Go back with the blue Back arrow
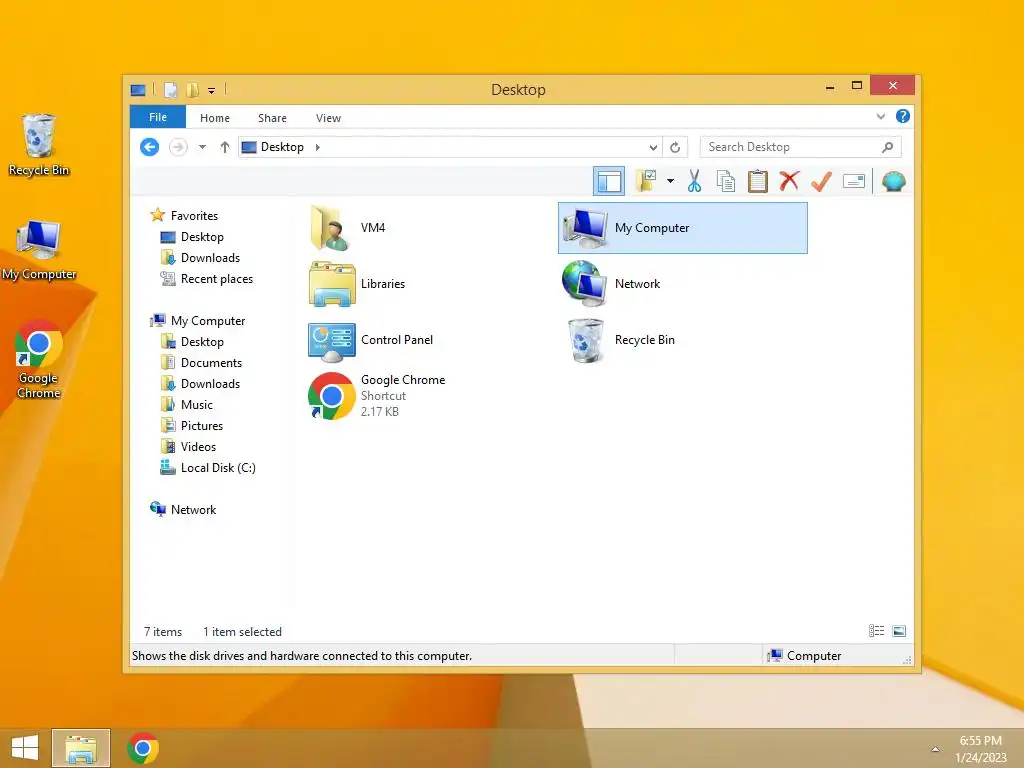 (150, 147)
